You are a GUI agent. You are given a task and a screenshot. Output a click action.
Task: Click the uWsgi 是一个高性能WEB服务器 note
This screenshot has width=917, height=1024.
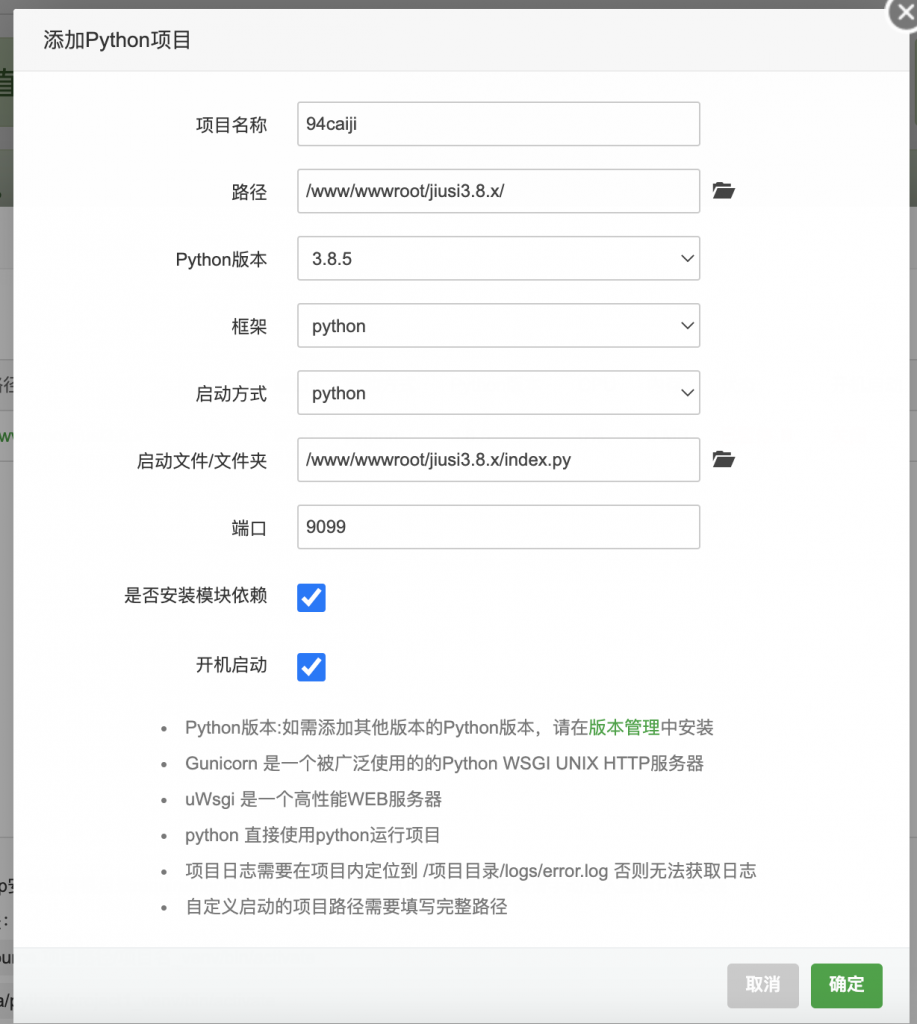[314, 799]
